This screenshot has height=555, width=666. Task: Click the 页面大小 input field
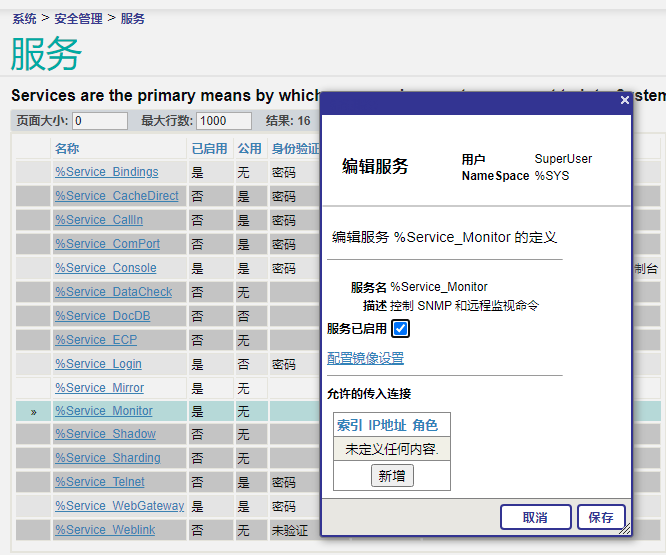click(x=100, y=121)
